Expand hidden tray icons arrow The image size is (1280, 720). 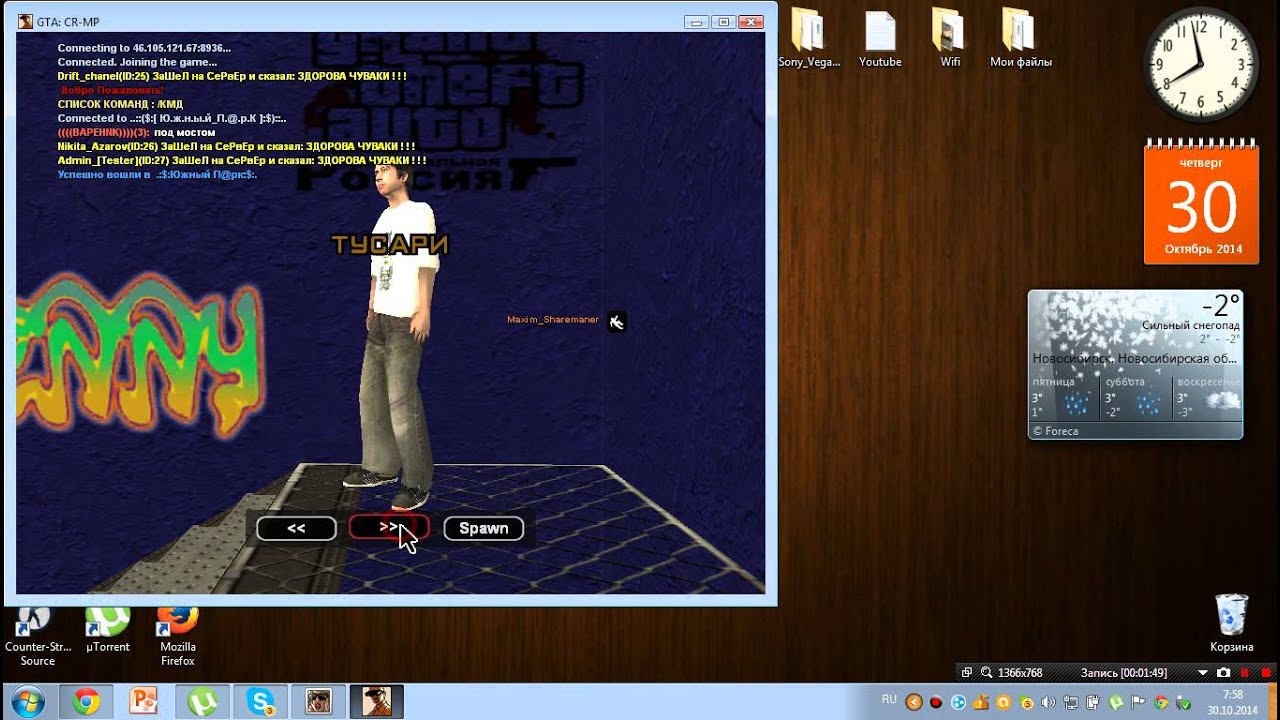pyautogui.click(x=913, y=702)
